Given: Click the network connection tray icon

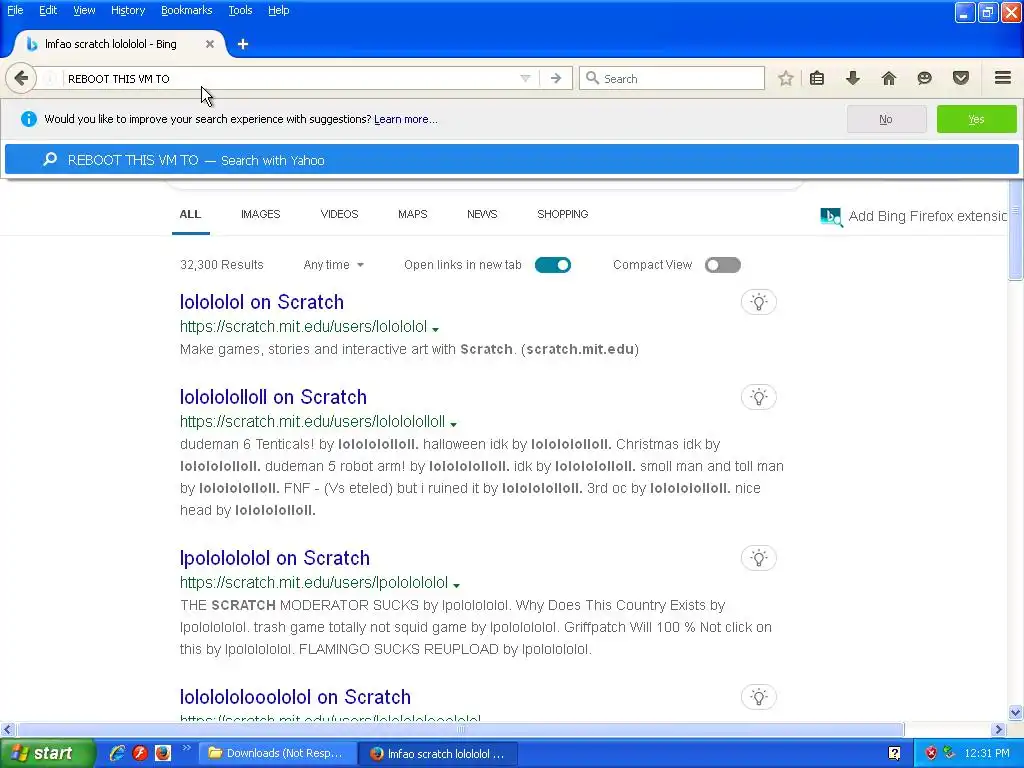Looking at the screenshot, I should (950, 753).
